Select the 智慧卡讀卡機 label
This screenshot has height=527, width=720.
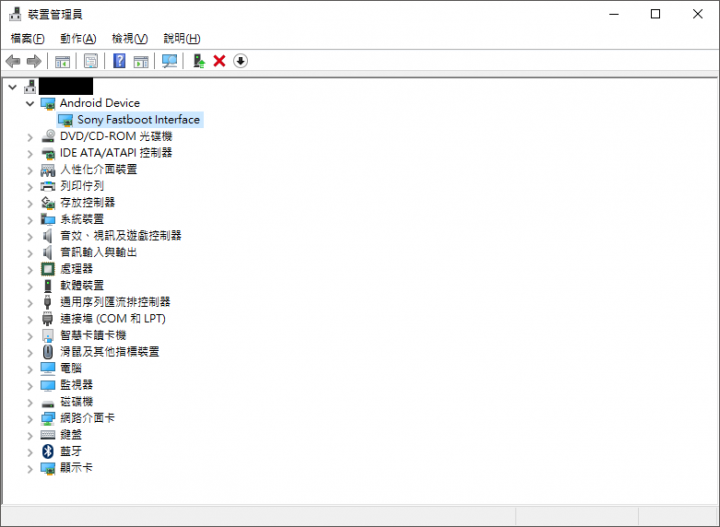pyautogui.click(x=93, y=335)
